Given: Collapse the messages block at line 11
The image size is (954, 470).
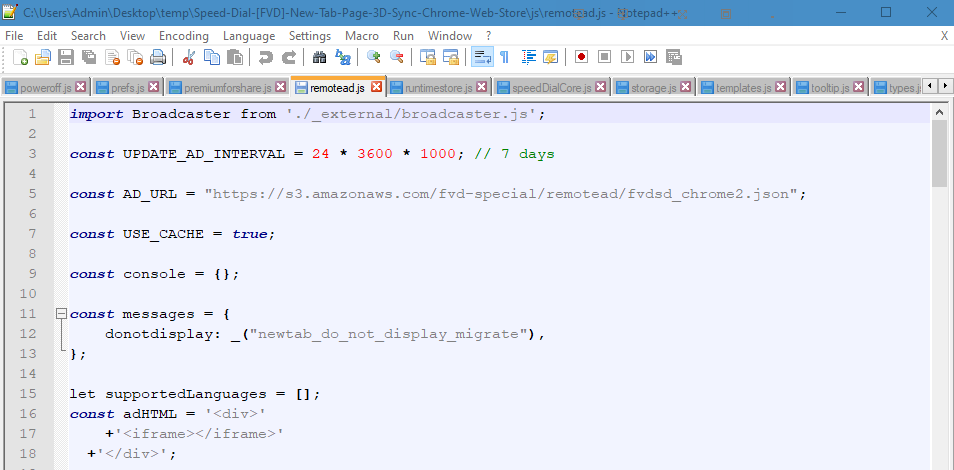Looking at the screenshot, I should tap(62, 313).
